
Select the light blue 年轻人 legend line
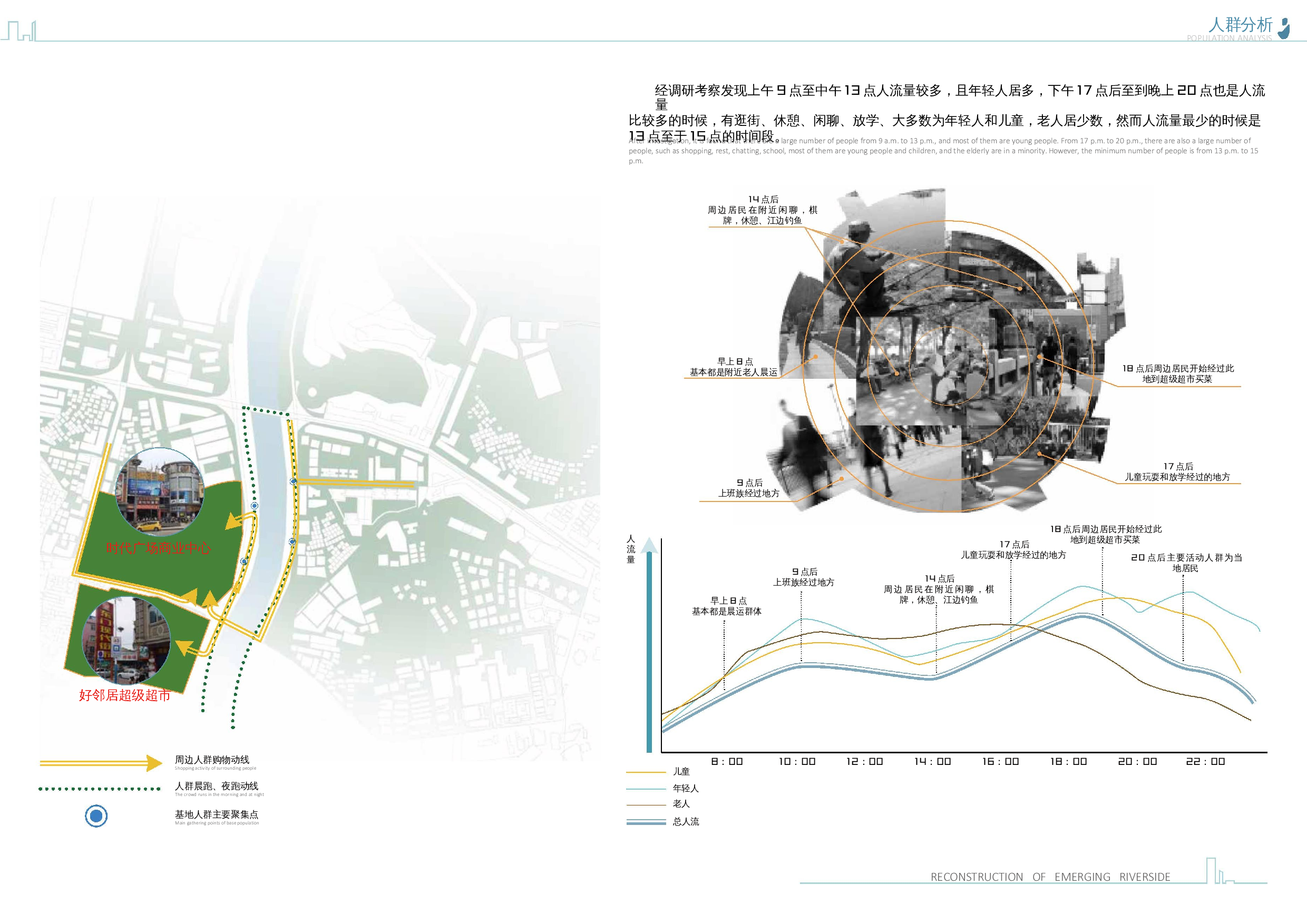pyautogui.click(x=646, y=789)
